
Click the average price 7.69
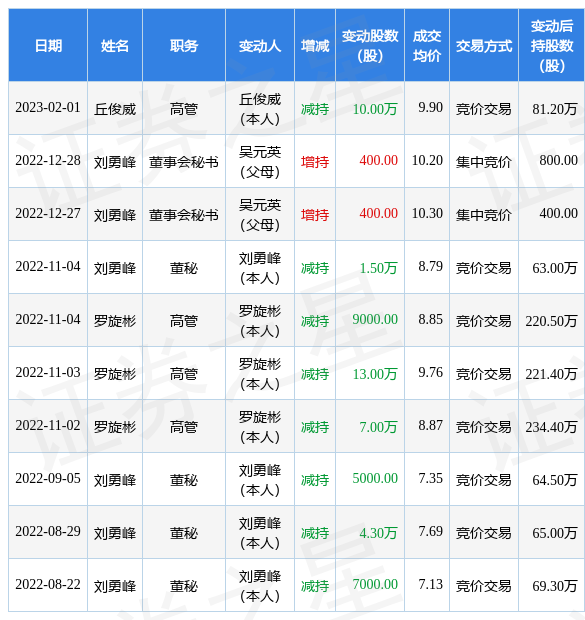point(430,531)
